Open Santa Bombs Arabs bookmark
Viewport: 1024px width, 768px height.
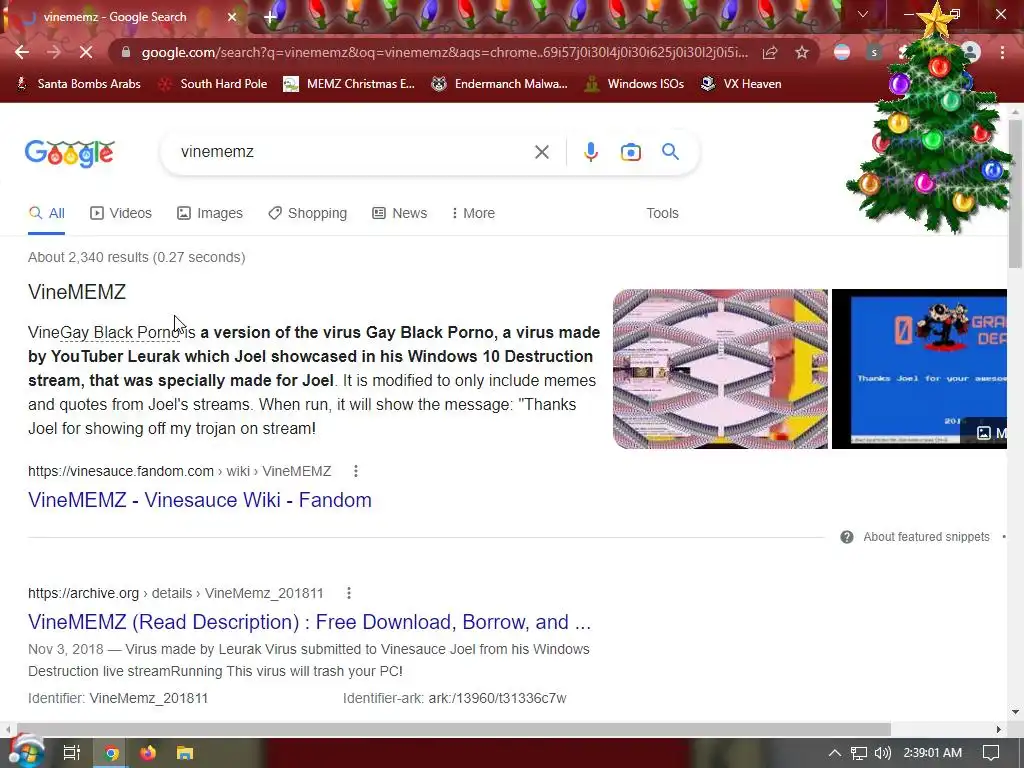(x=78, y=84)
